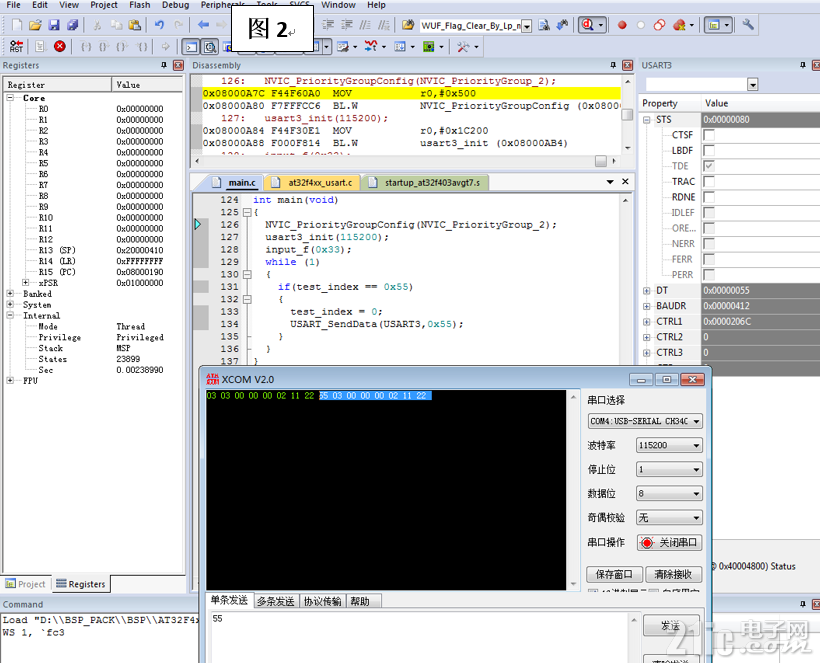Click the 保存窗口 button
The image size is (820, 663).
[x=614, y=574]
